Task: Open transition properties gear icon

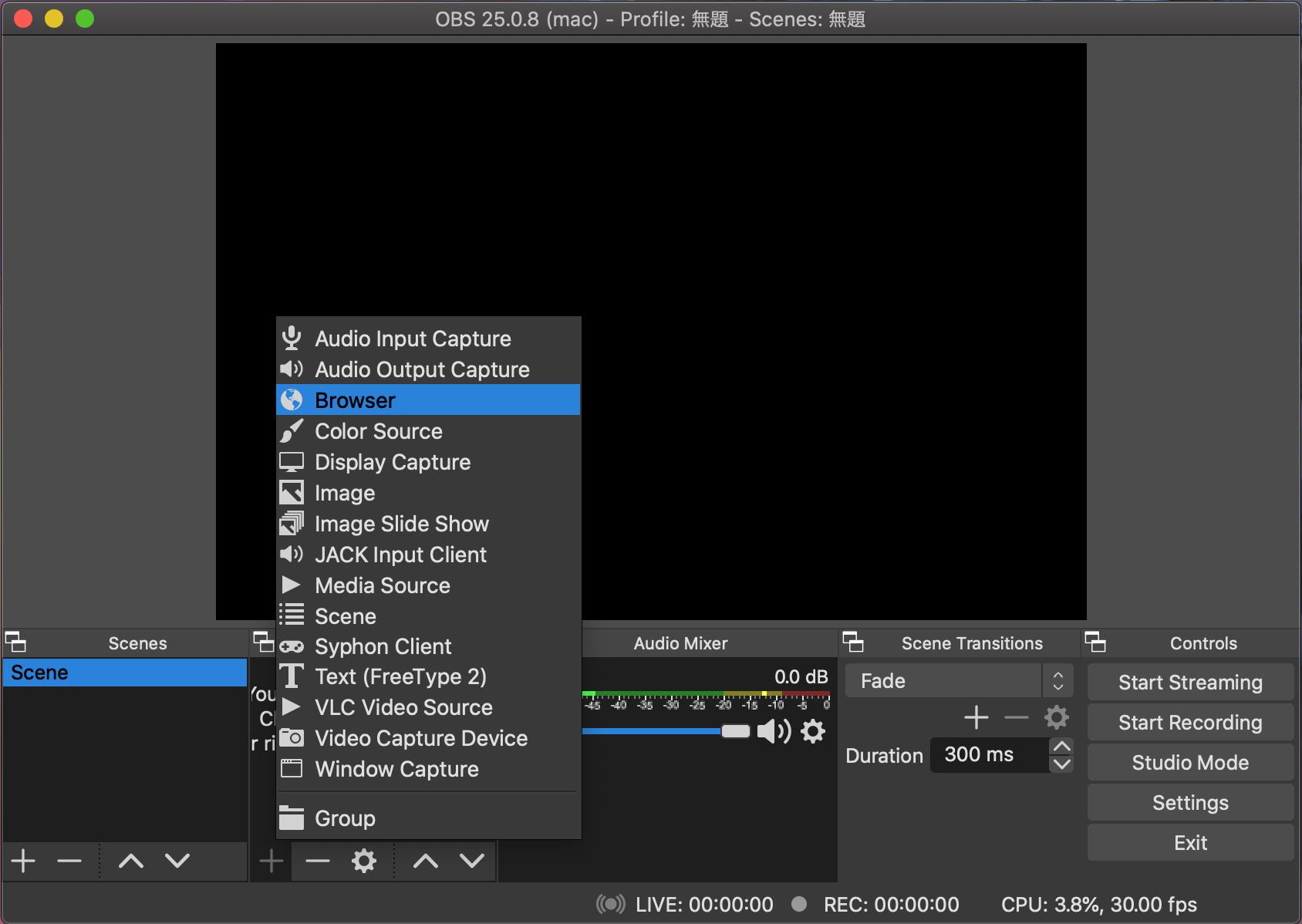Action: (x=1057, y=717)
